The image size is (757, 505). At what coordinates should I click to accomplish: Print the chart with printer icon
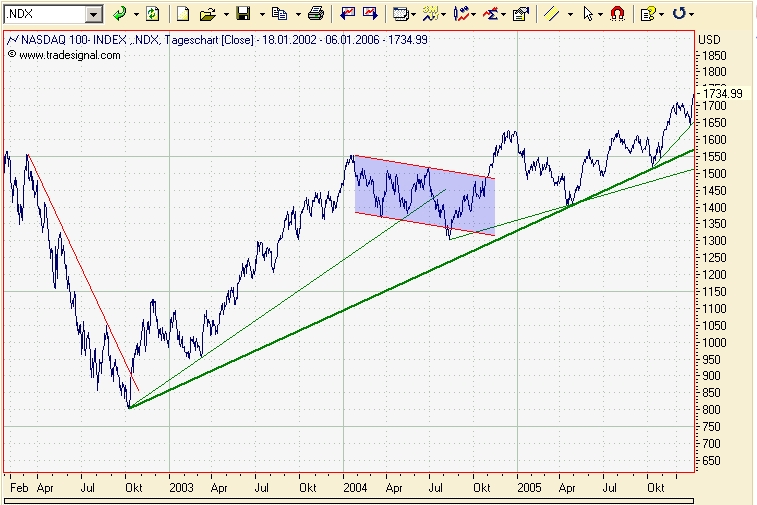coord(316,14)
